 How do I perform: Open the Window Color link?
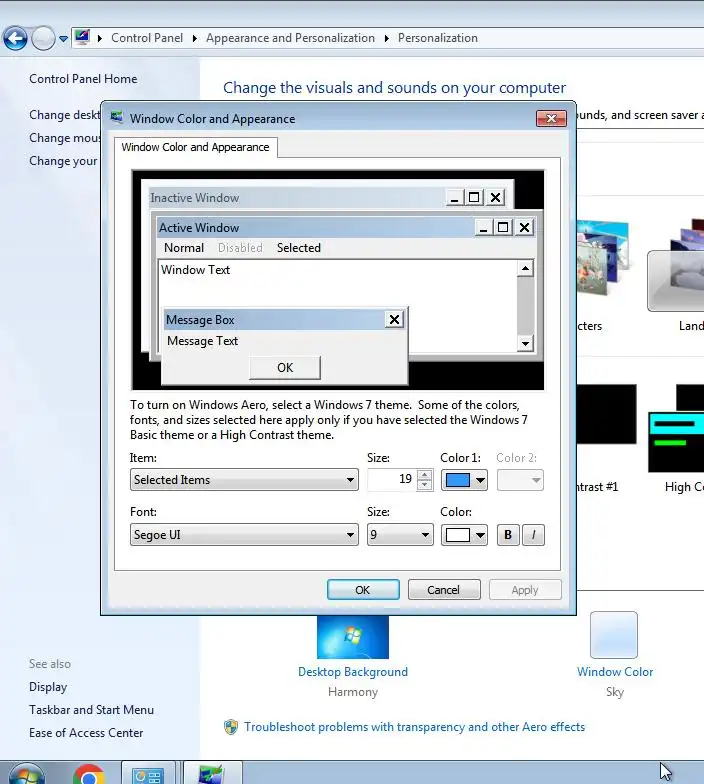[615, 672]
